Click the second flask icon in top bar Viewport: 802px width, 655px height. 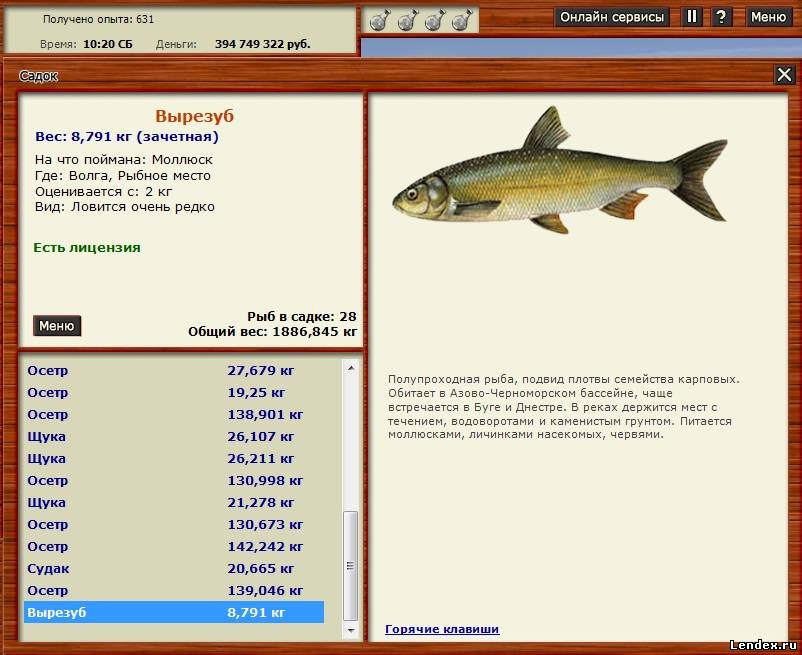pos(407,19)
